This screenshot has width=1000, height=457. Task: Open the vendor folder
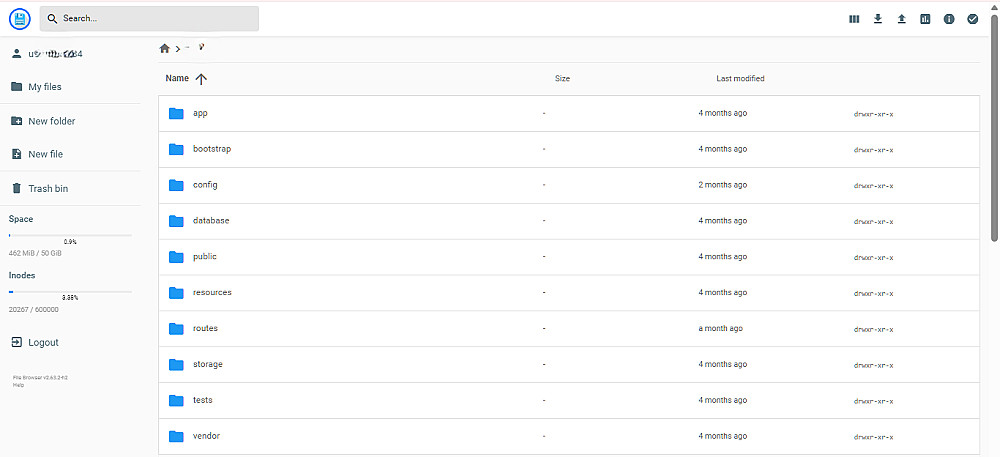click(x=569, y=437)
